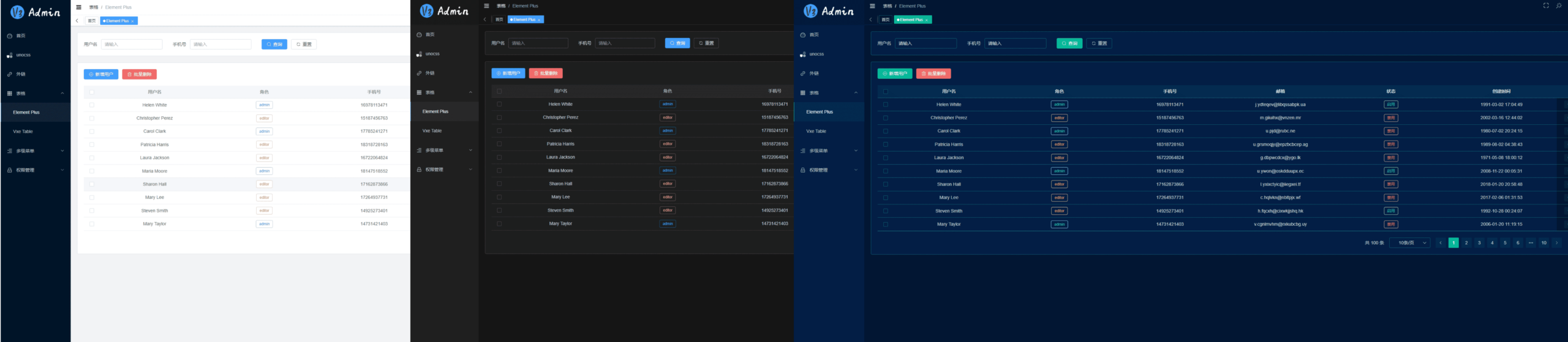Click 查询 search button in blue panel

tap(1069, 43)
